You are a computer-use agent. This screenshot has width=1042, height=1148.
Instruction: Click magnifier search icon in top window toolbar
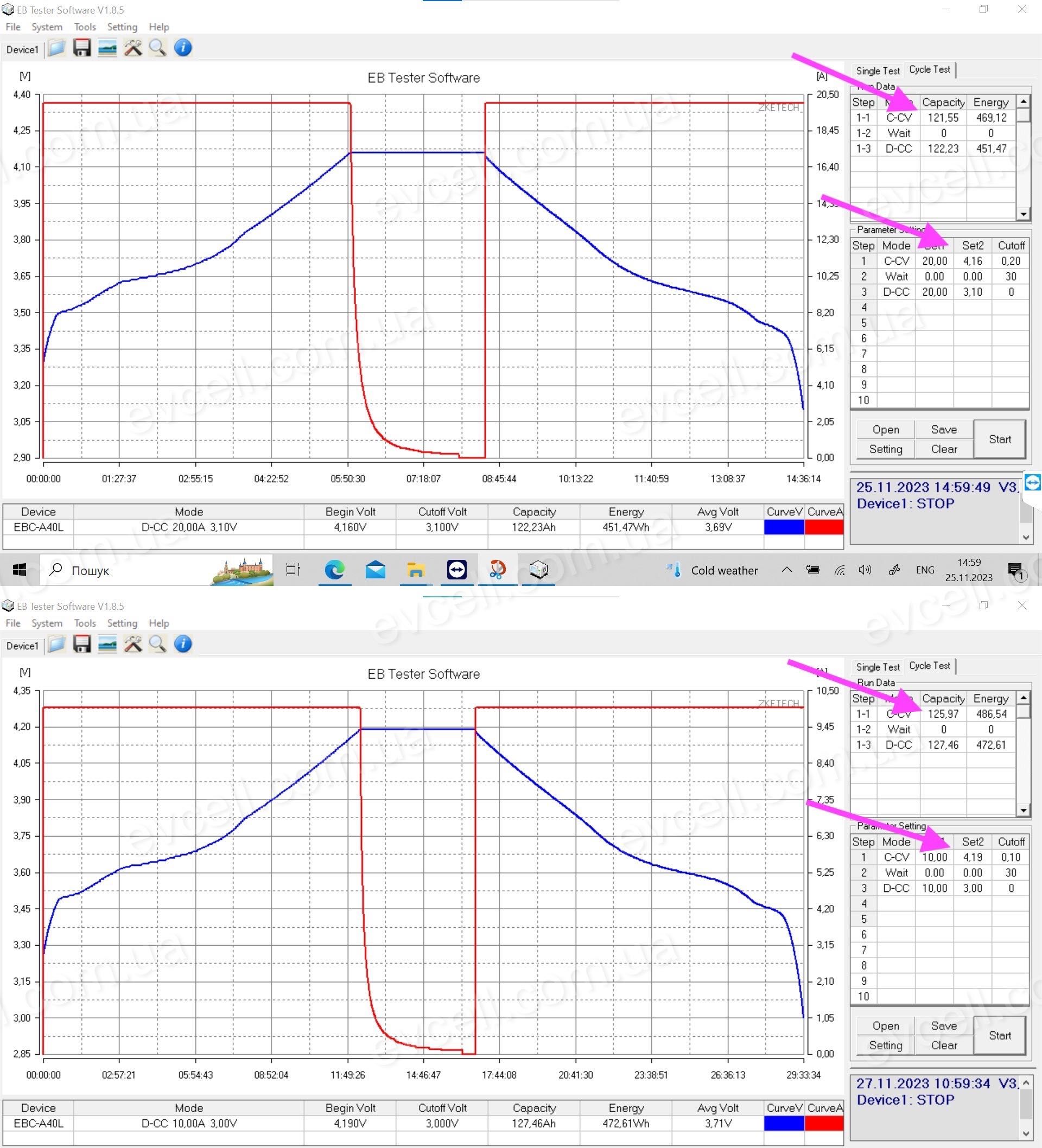(158, 48)
